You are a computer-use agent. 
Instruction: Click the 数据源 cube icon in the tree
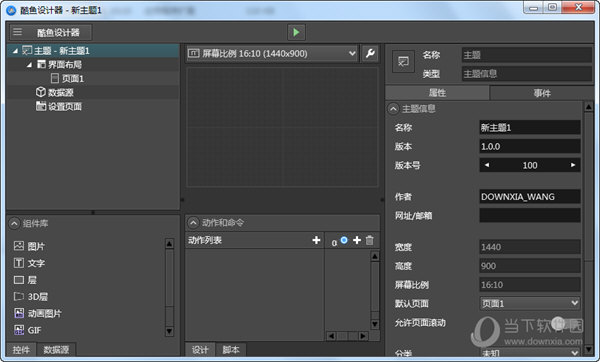pyautogui.click(x=41, y=92)
